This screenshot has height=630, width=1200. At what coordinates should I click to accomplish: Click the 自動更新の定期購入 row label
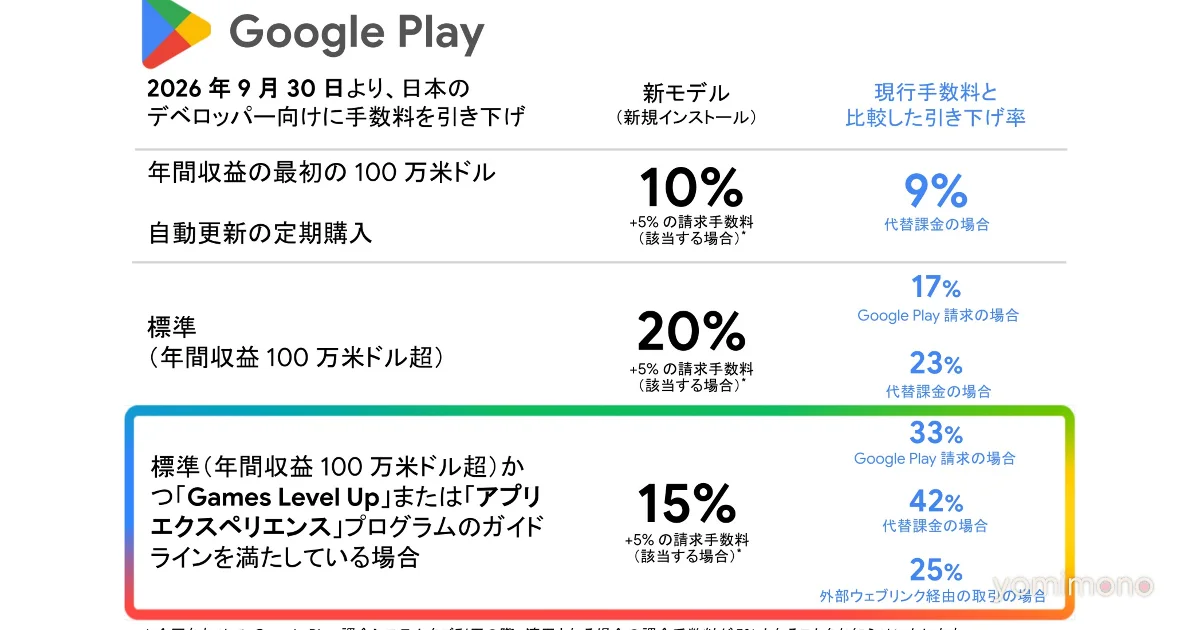(x=260, y=233)
